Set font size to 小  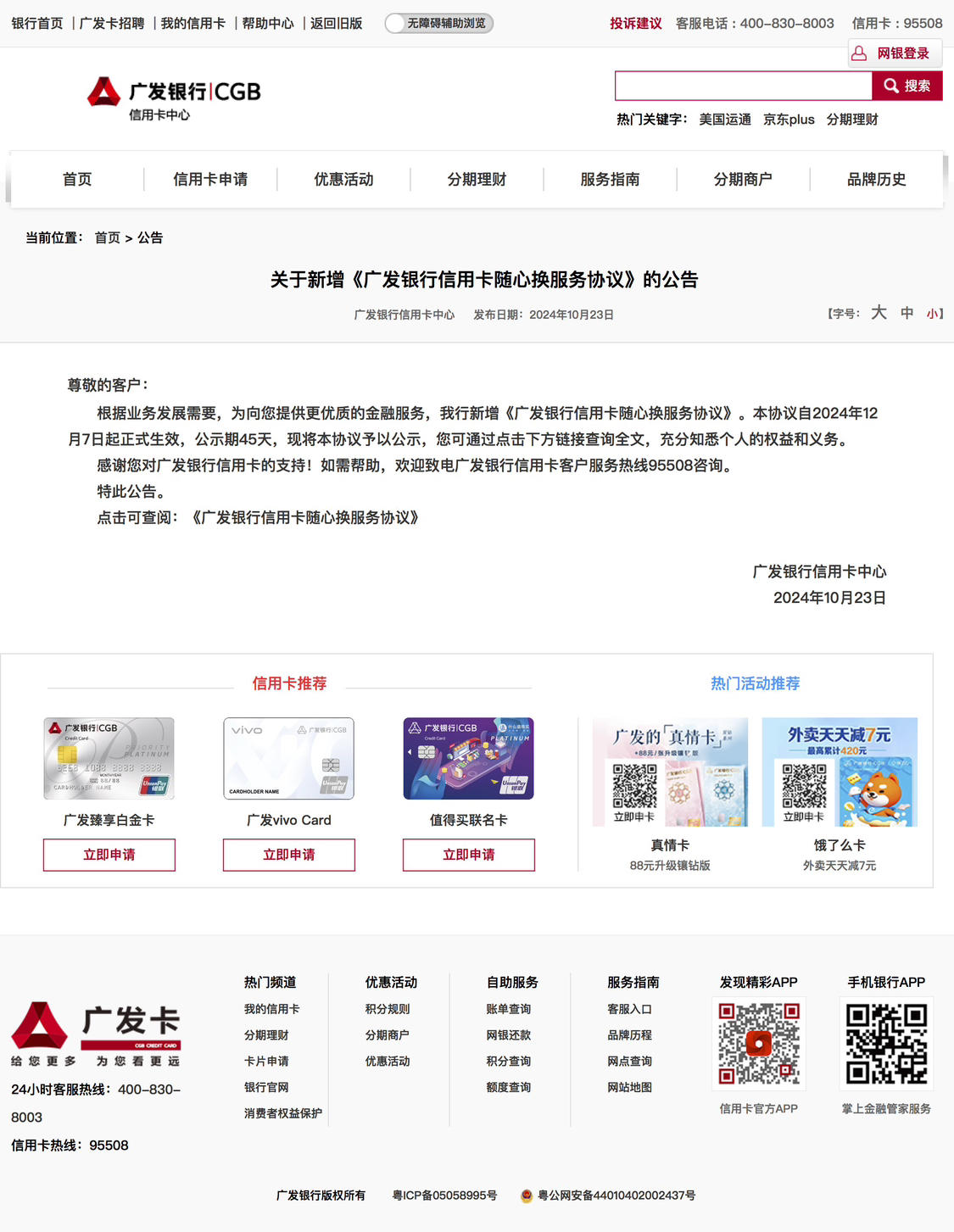click(x=932, y=314)
